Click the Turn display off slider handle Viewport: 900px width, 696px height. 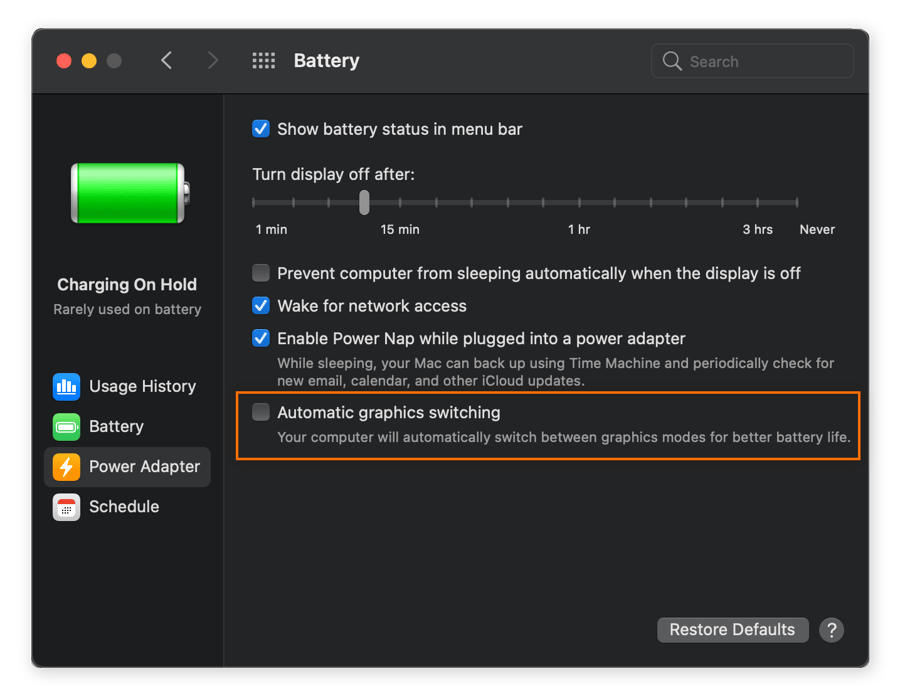[x=363, y=202]
